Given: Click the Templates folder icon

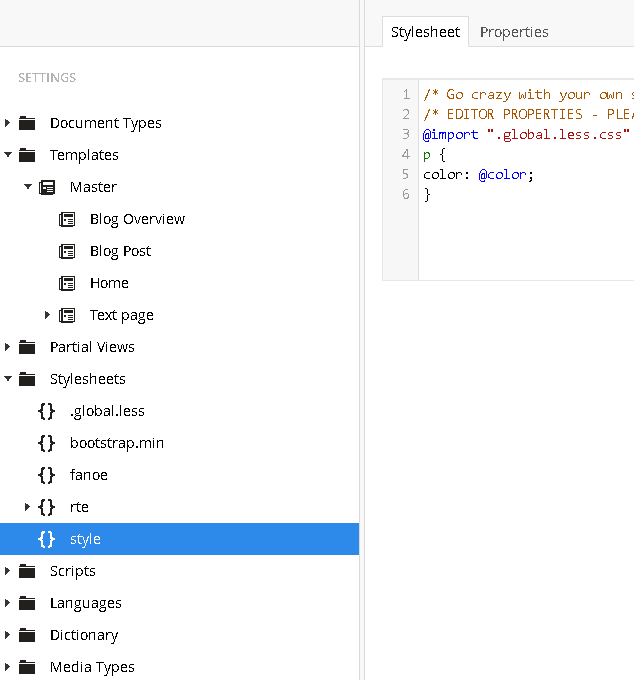Looking at the screenshot, I should 27,155.
